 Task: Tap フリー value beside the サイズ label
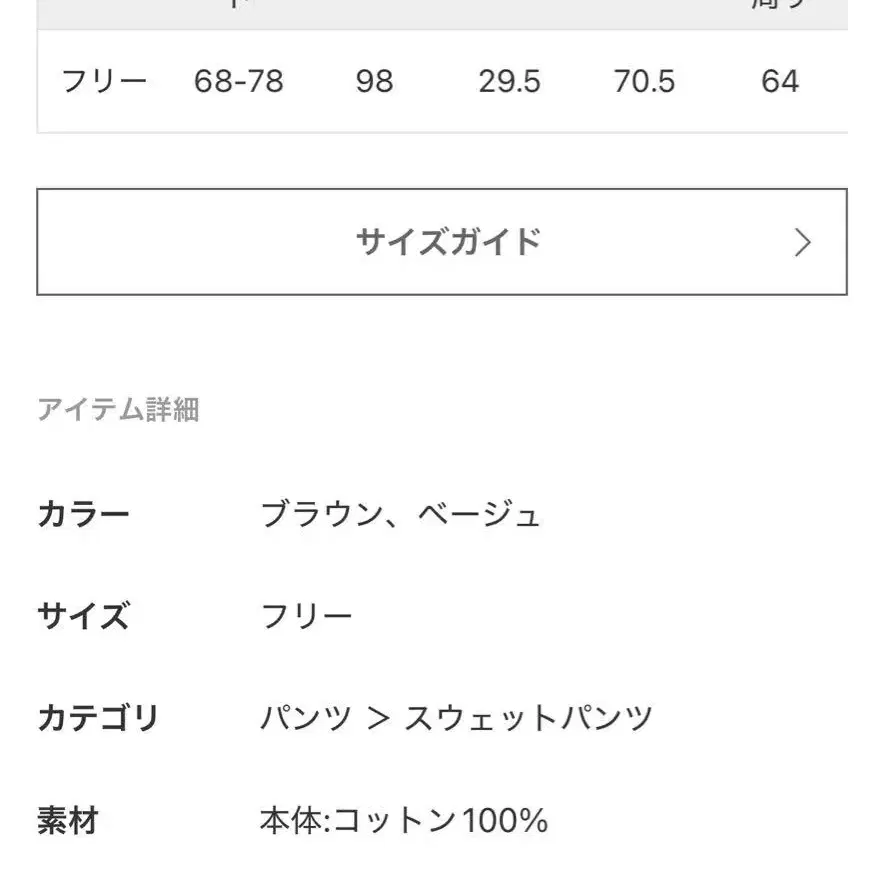coord(306,616)
